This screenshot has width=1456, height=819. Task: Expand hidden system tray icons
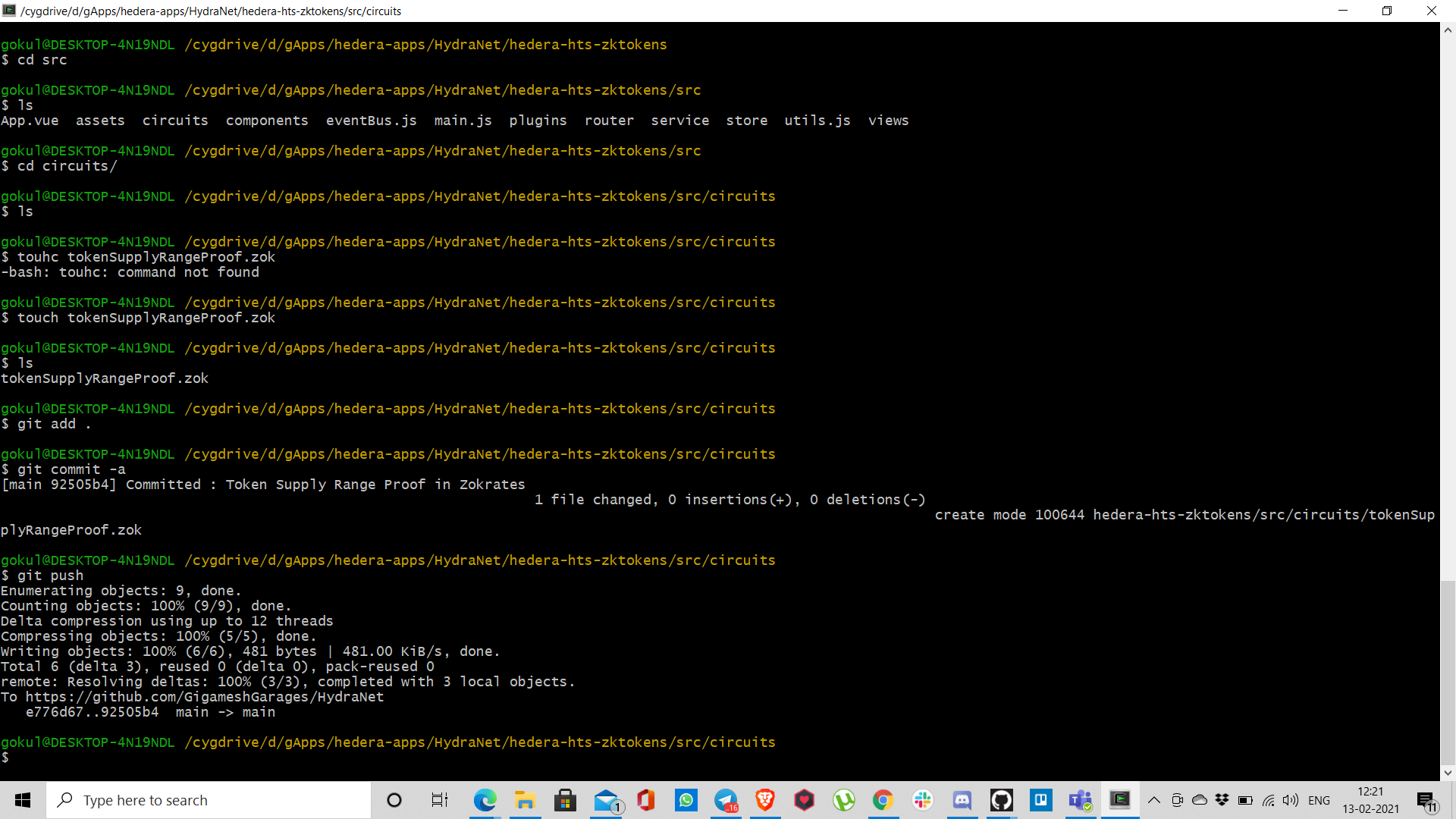(x=1153, y=800)
